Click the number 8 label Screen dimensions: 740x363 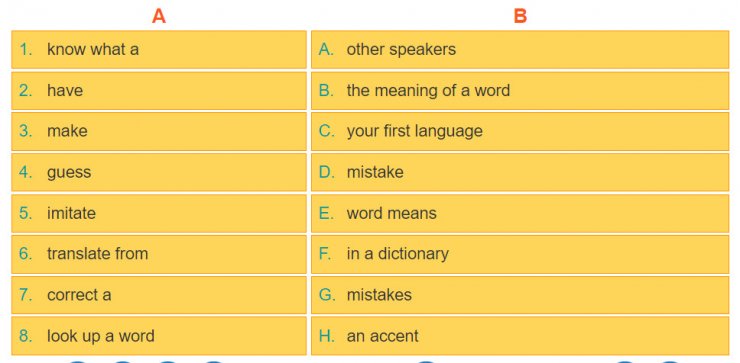pos(25,336)
